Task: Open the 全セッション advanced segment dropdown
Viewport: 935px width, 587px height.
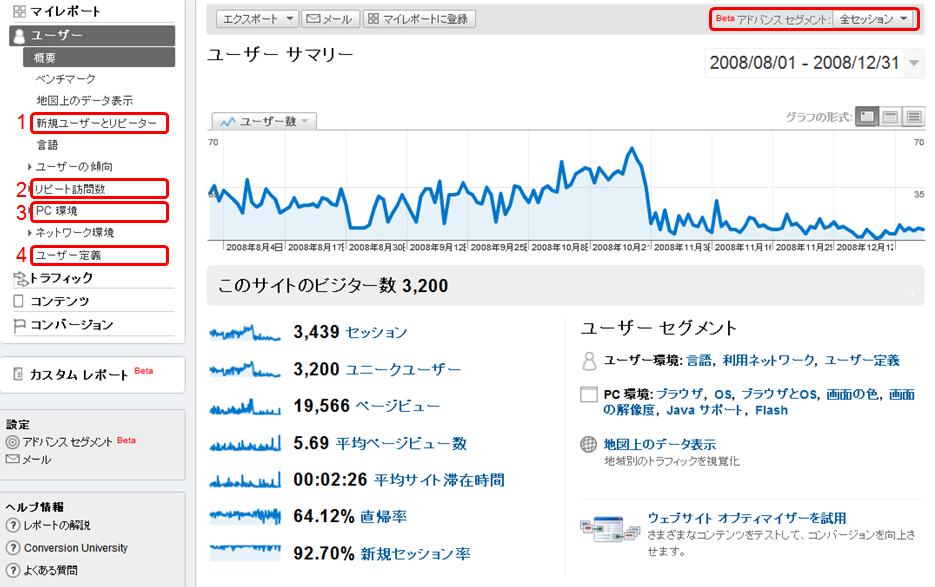Action: [875, 19]
